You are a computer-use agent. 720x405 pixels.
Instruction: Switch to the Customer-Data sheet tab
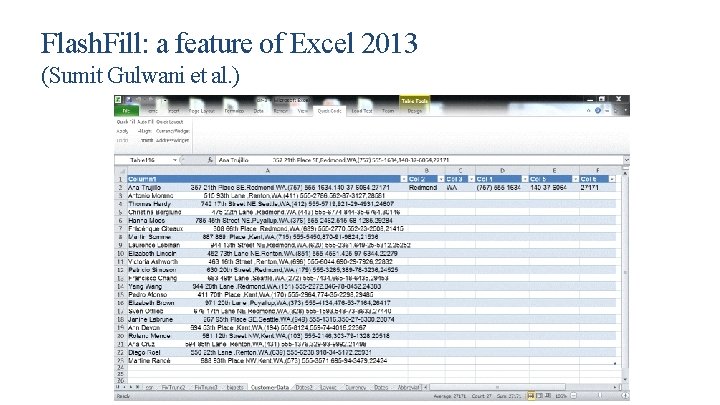tap(270, 388)
